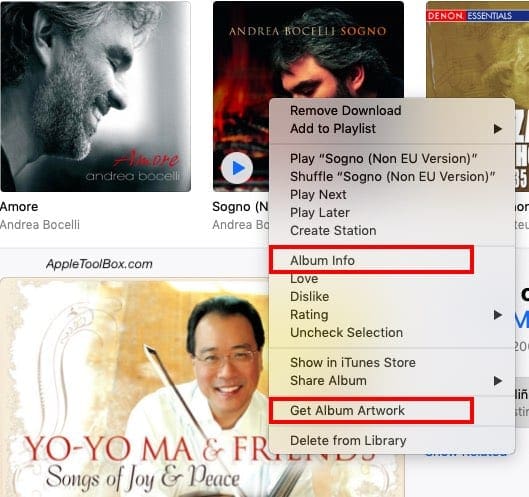Select Show in iTunes Store
This screenshot has width=529, height=497.
click(353, 363)
